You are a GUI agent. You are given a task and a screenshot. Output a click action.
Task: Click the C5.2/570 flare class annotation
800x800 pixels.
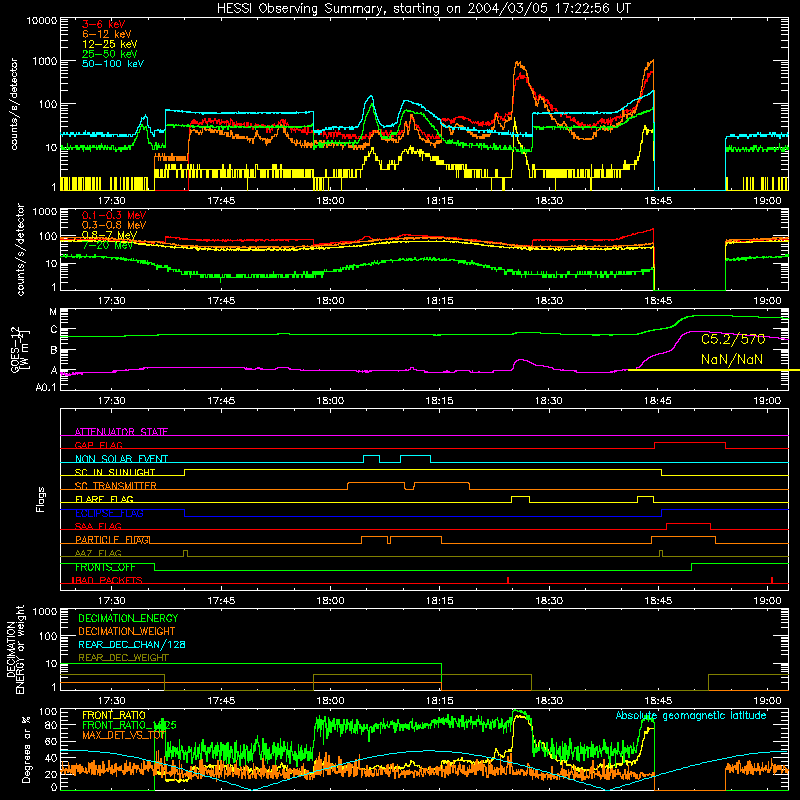[x=733, y=339]
